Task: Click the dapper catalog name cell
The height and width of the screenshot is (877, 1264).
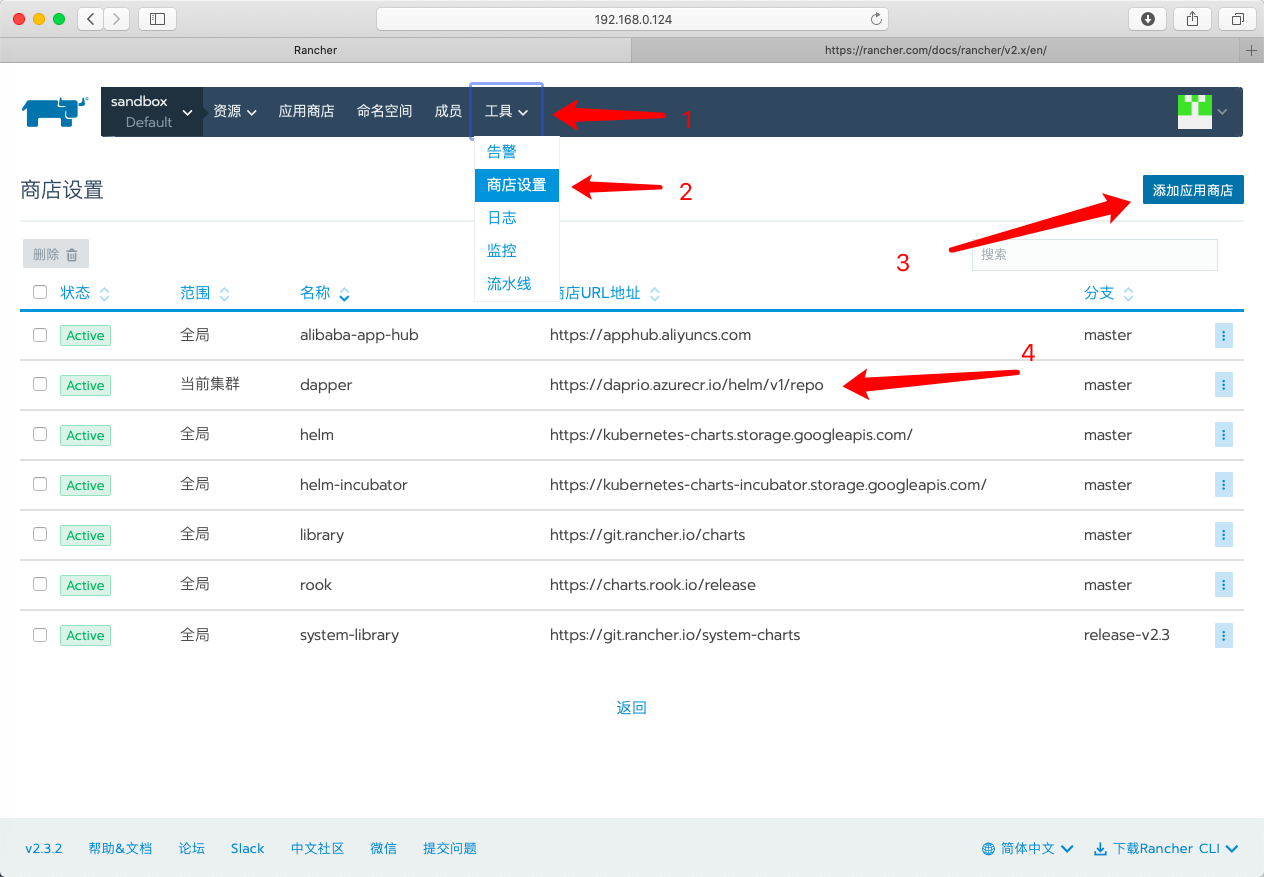Action: (x=326, y=385)
